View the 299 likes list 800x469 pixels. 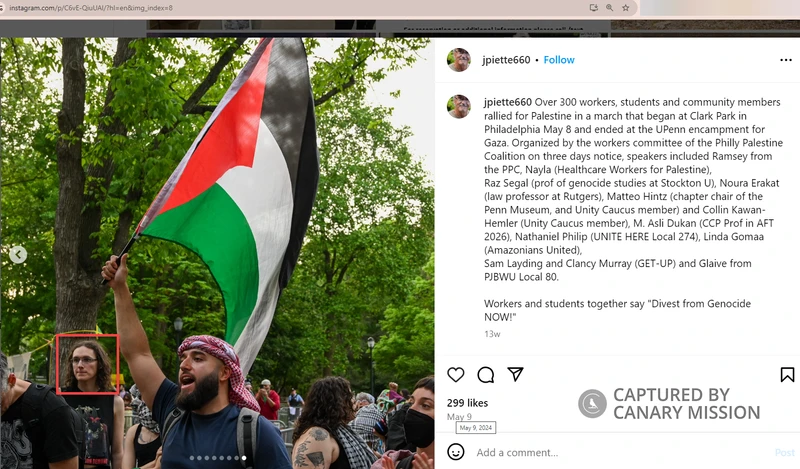click(x=467, y=403)
